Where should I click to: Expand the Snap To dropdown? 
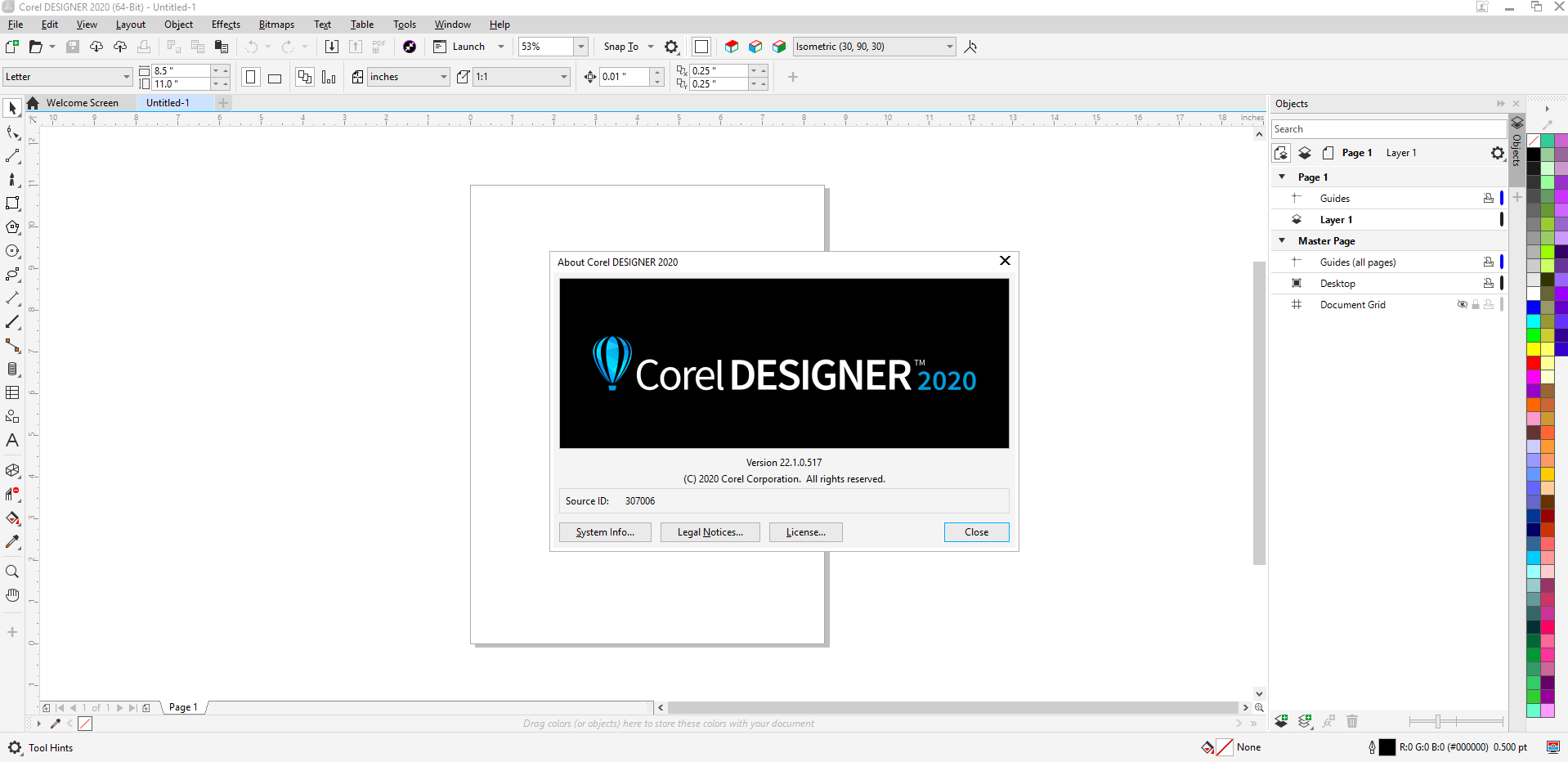tap(651, 47)
